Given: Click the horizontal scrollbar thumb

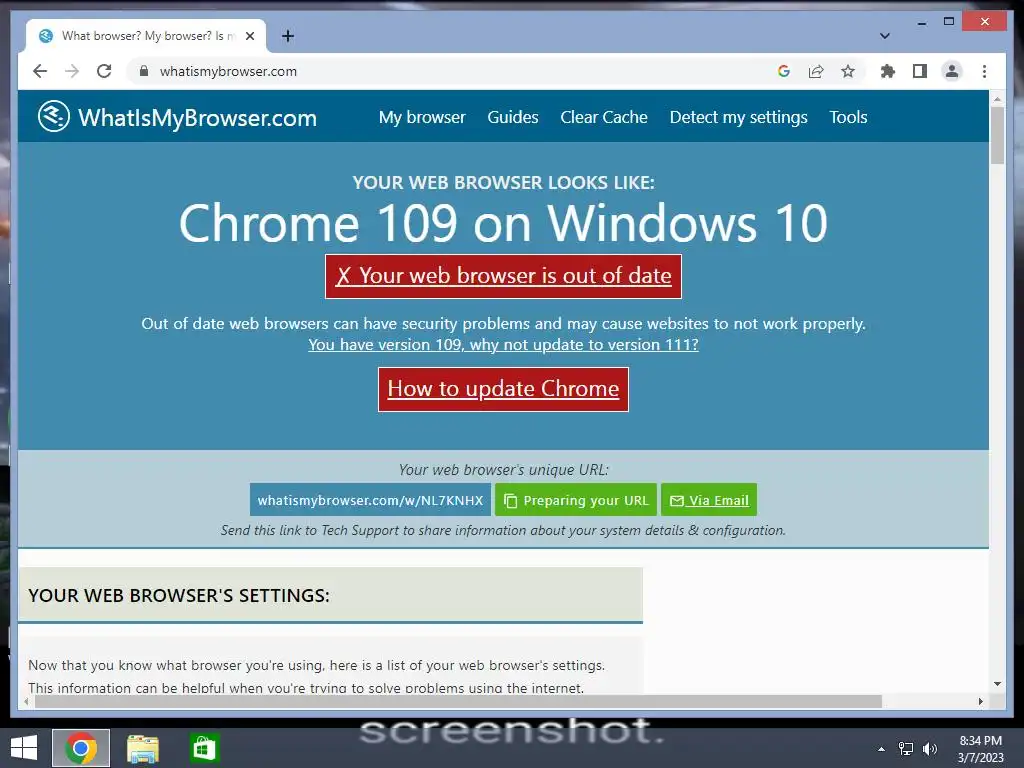Looking at the screenshot, I should tap(458, 701).
